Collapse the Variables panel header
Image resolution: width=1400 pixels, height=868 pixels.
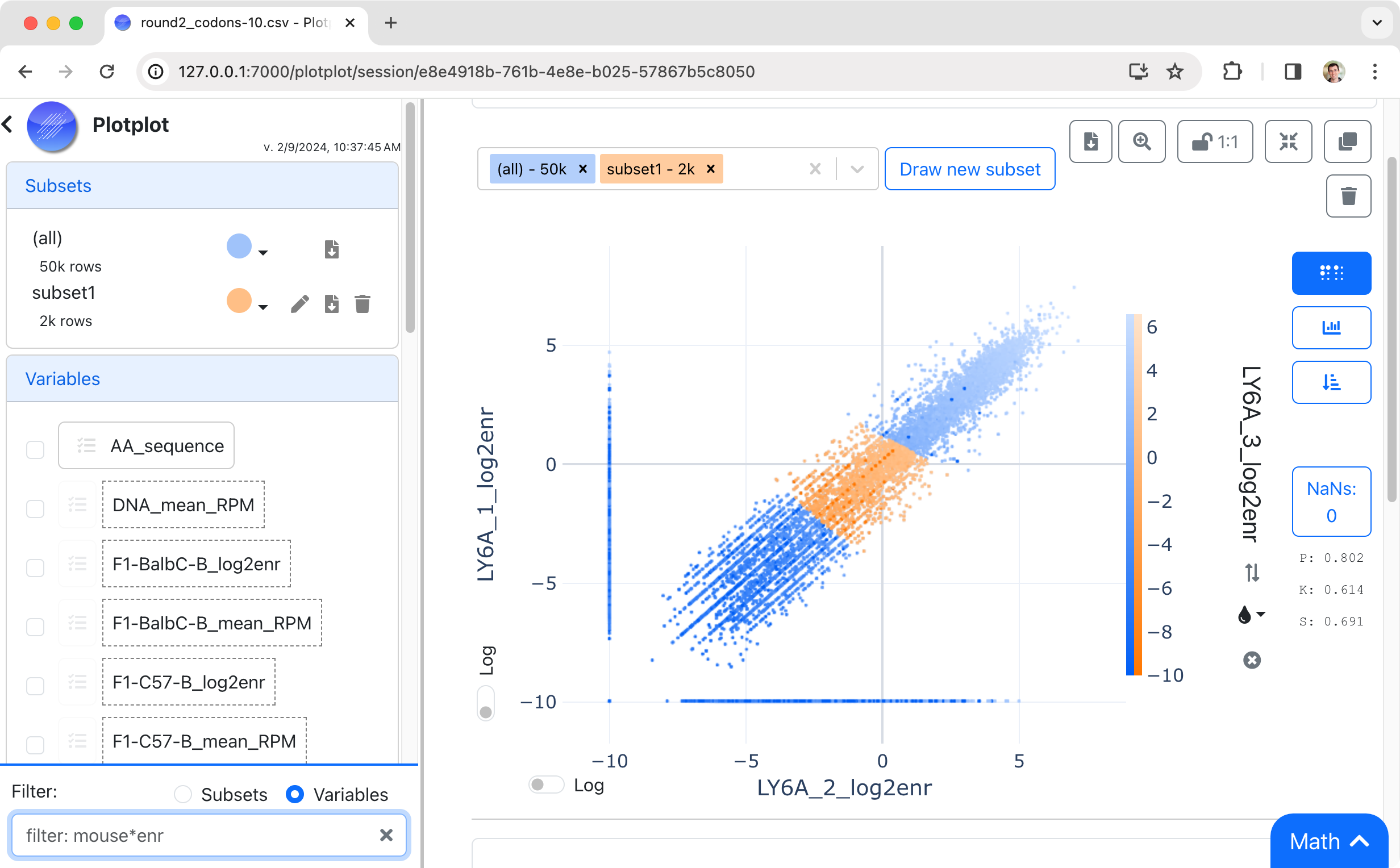click(x=202, y=378)
